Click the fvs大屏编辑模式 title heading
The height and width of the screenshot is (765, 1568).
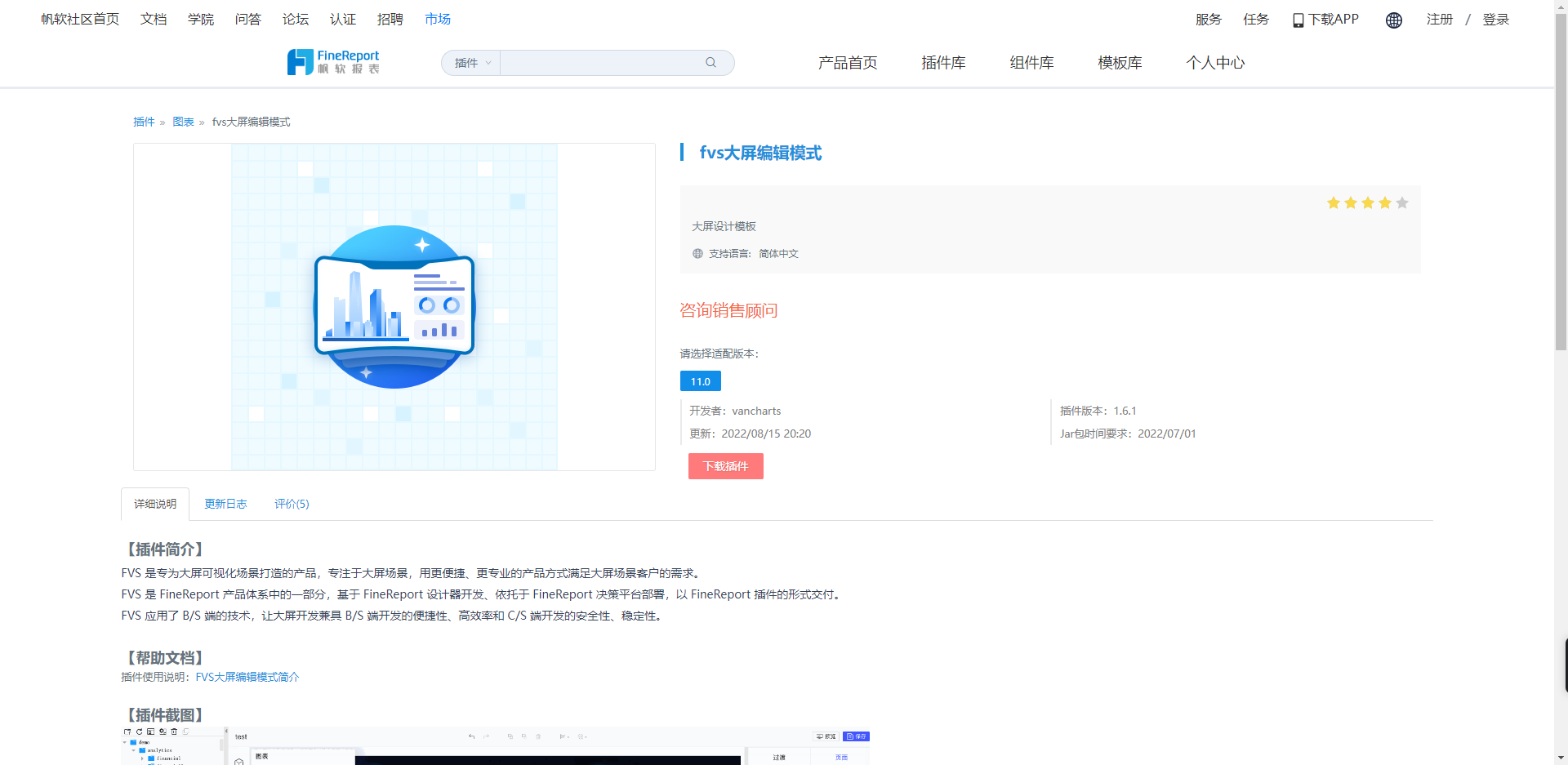click(x=760, y=153)
